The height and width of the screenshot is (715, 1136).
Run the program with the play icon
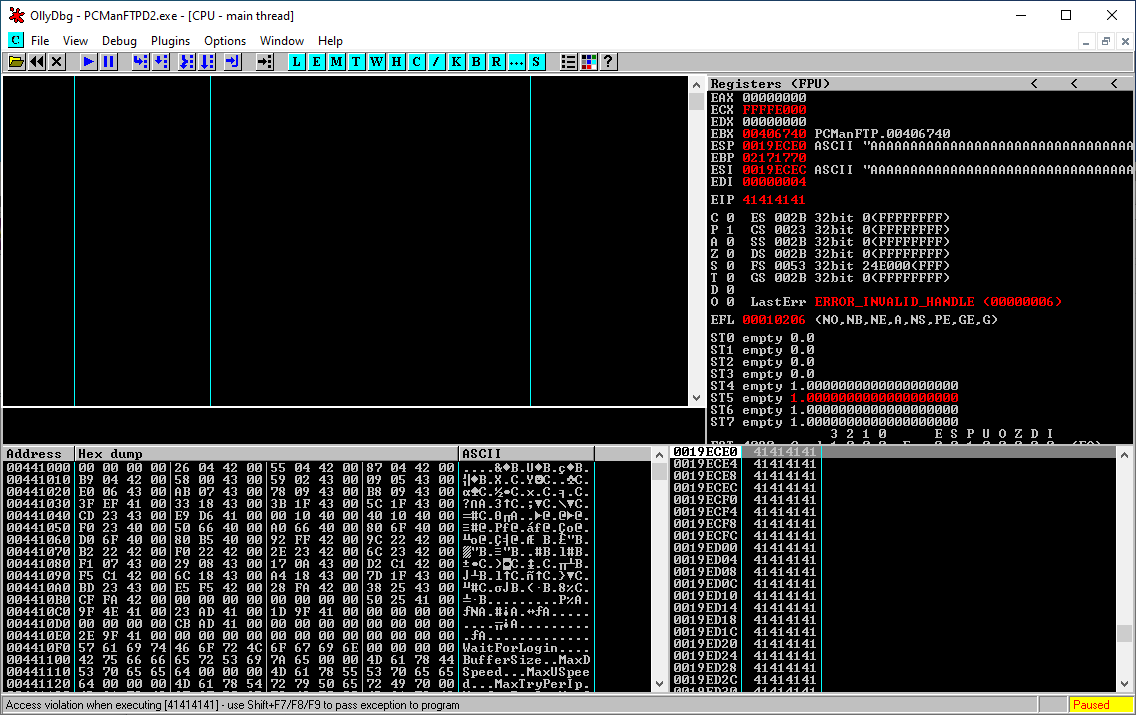click(88, 62)
